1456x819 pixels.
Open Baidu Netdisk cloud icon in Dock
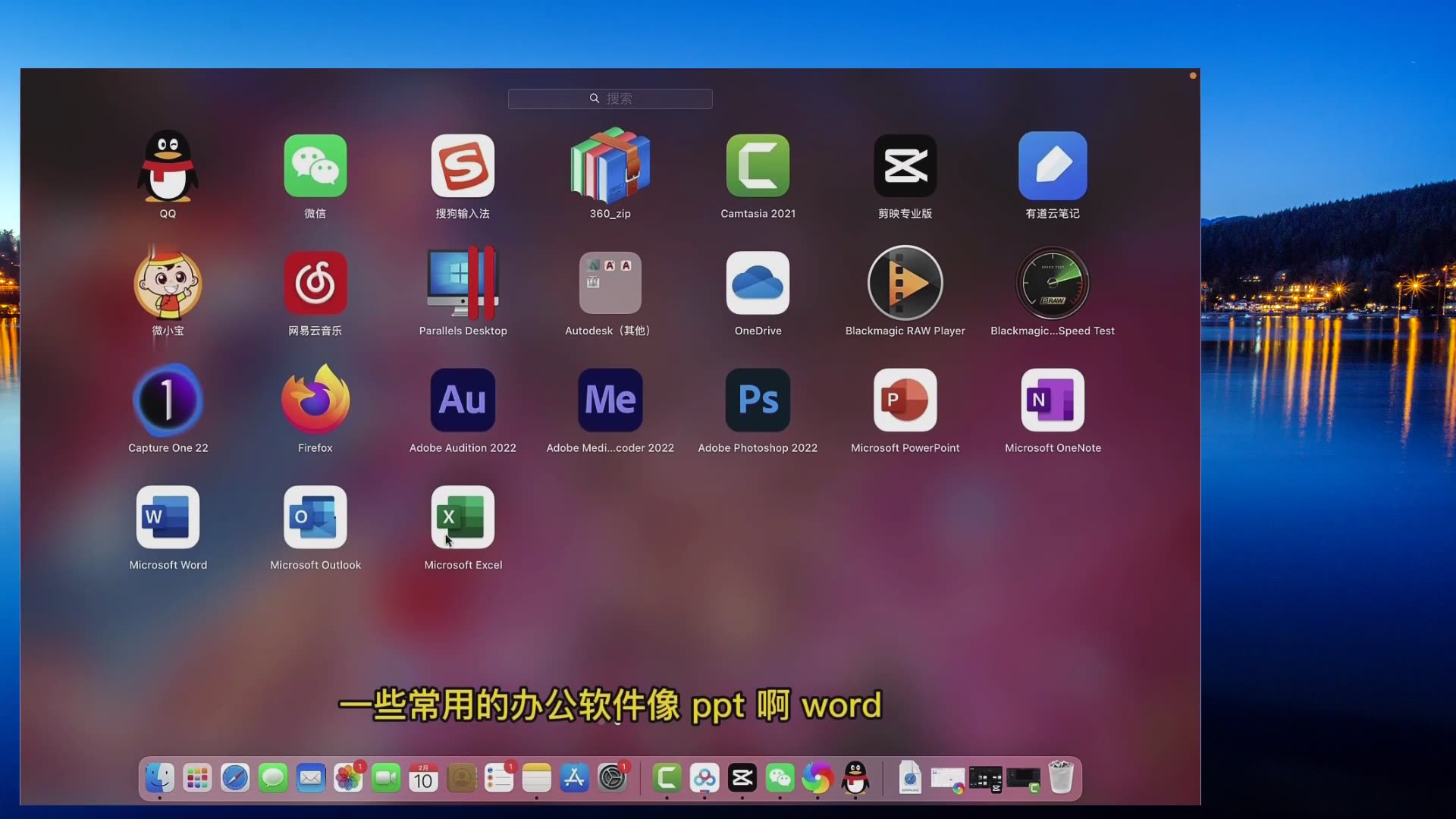[x=704, y=777]
